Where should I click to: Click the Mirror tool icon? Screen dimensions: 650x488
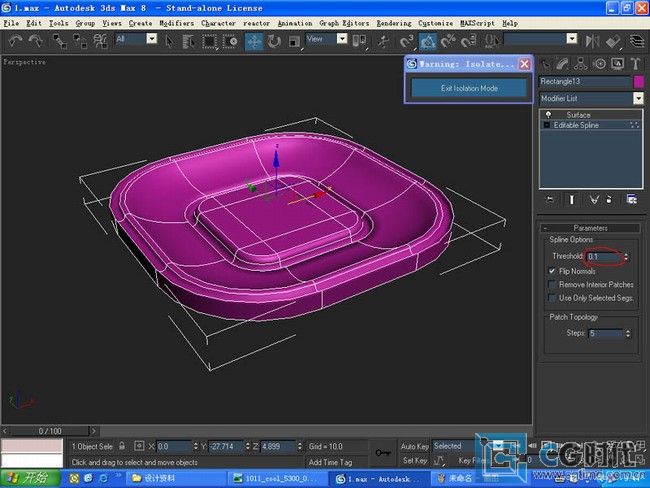(592, 41)
